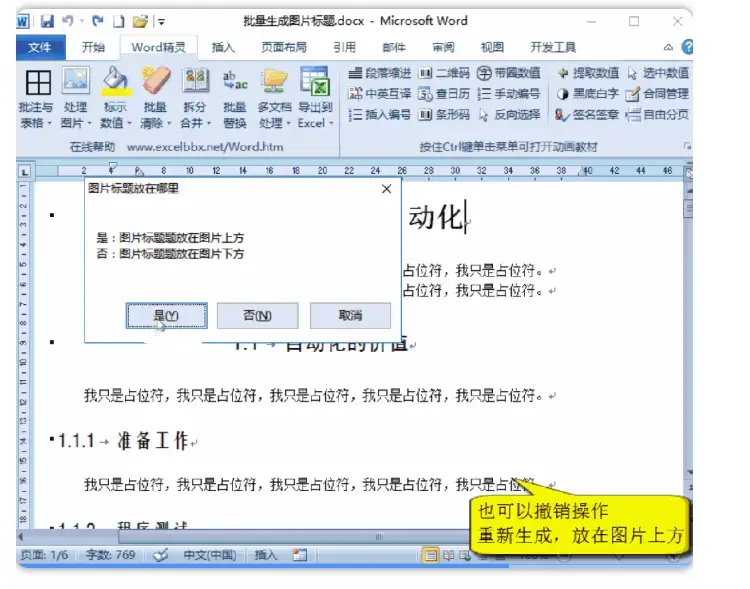Click the proofing check icon in status bar

coord(161,555)
